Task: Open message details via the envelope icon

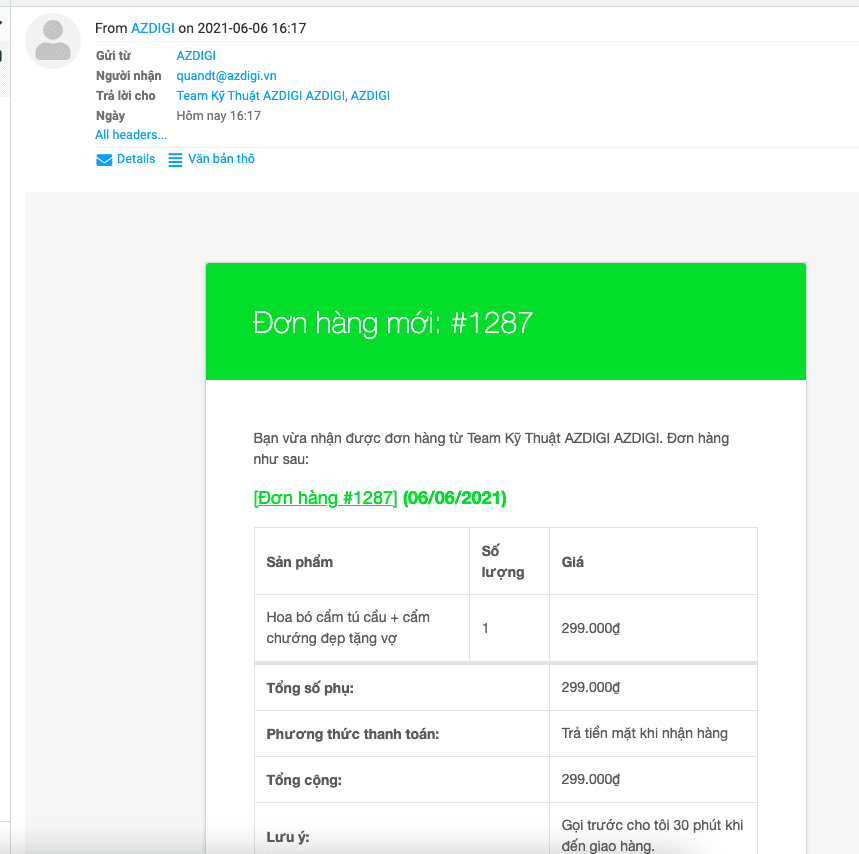Action: [104, 159]
